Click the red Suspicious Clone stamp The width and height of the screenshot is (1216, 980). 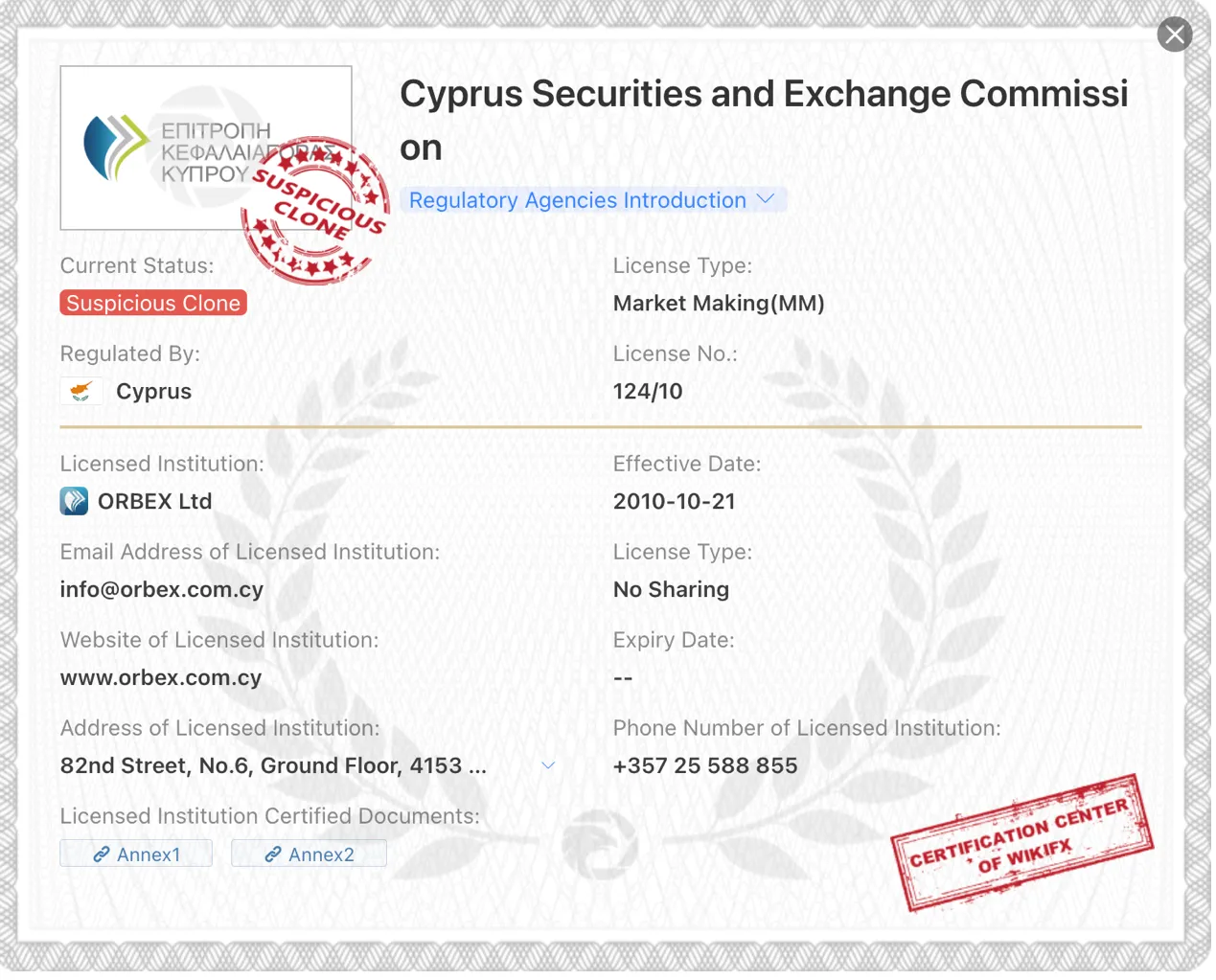315,210
